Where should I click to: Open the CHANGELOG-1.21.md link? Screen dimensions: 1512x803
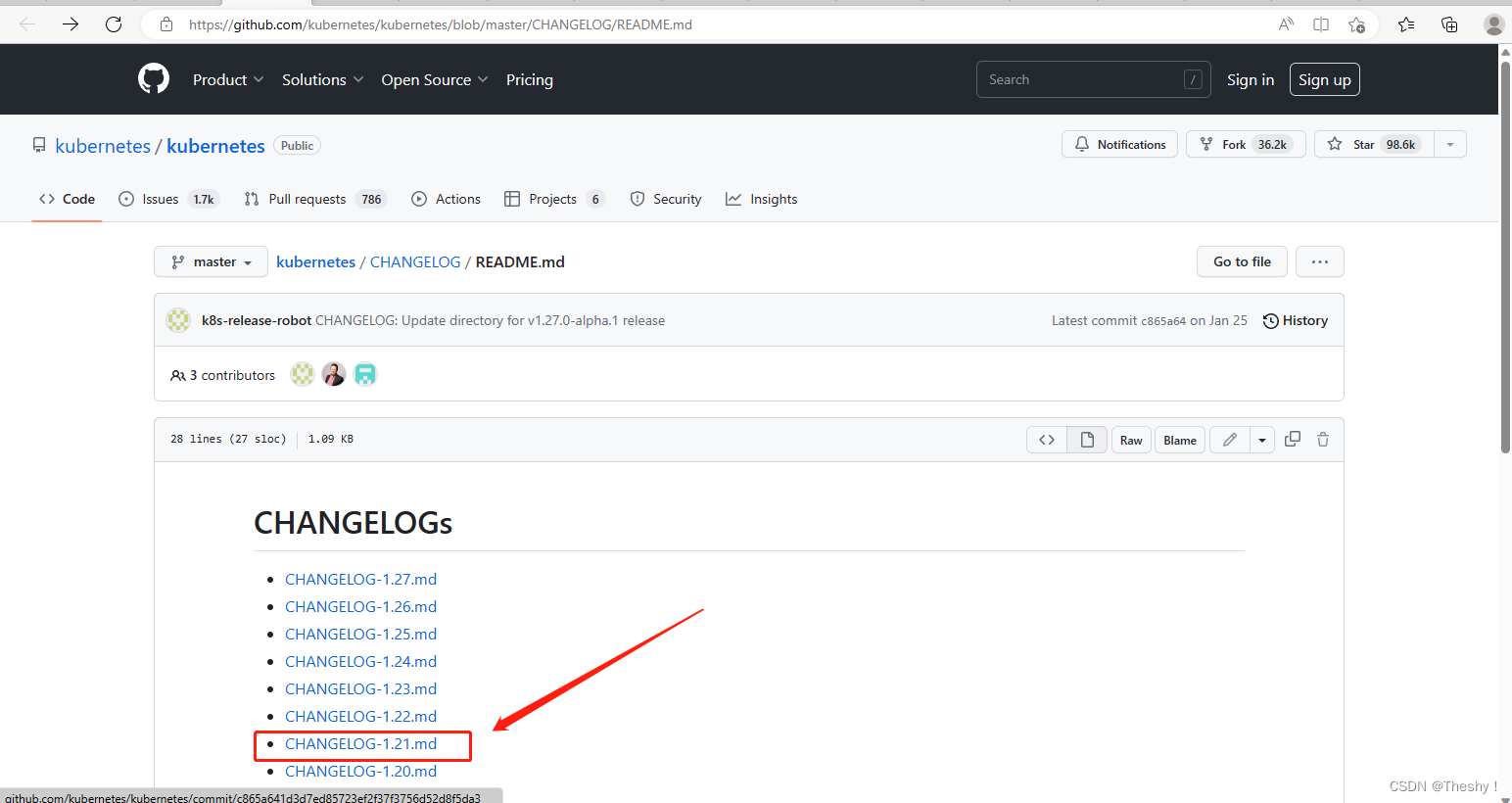pyautogui.click(x=360, y=743)
